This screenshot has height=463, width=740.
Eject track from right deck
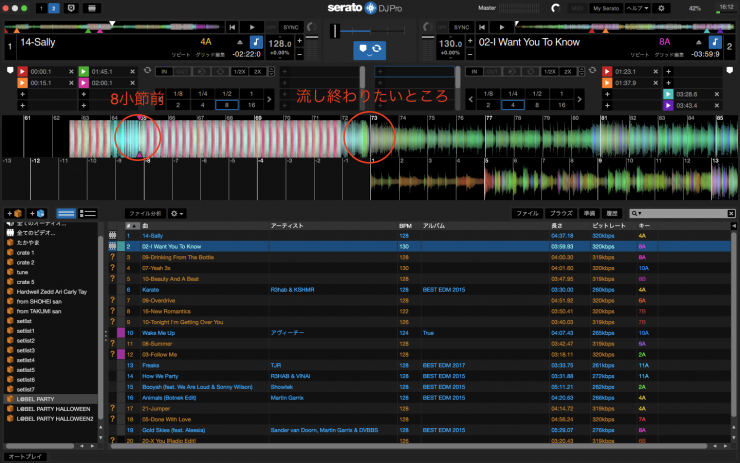pos(698,42)
